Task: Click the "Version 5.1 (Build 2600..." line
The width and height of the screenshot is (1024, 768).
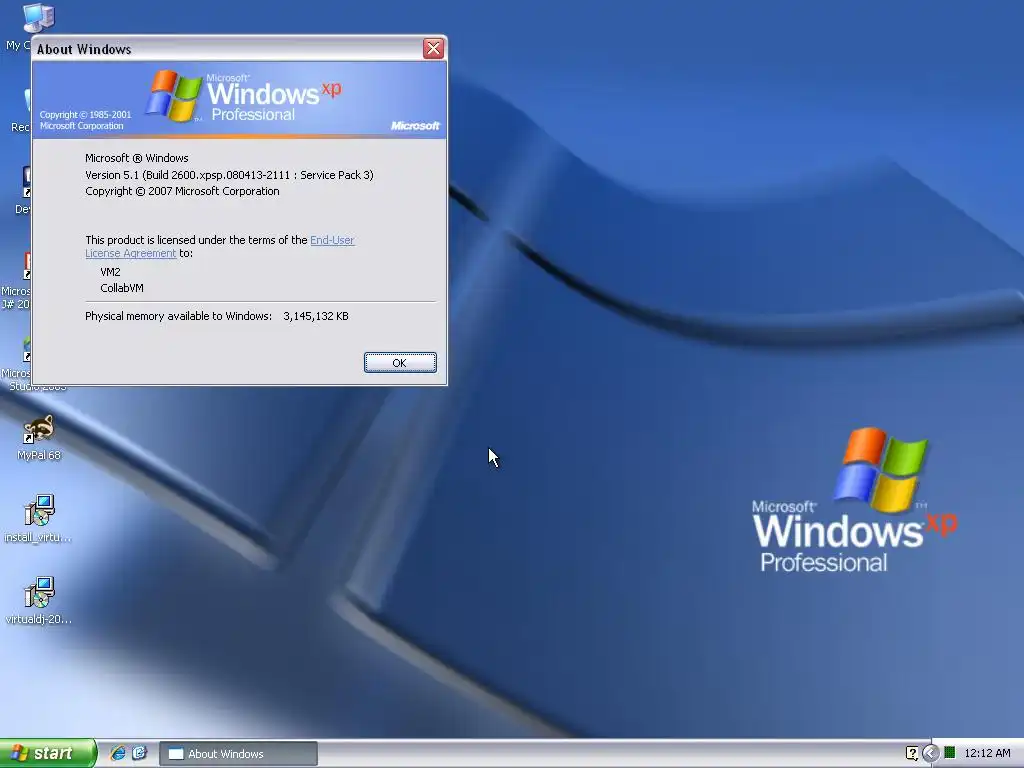Action: click(229, 175)
